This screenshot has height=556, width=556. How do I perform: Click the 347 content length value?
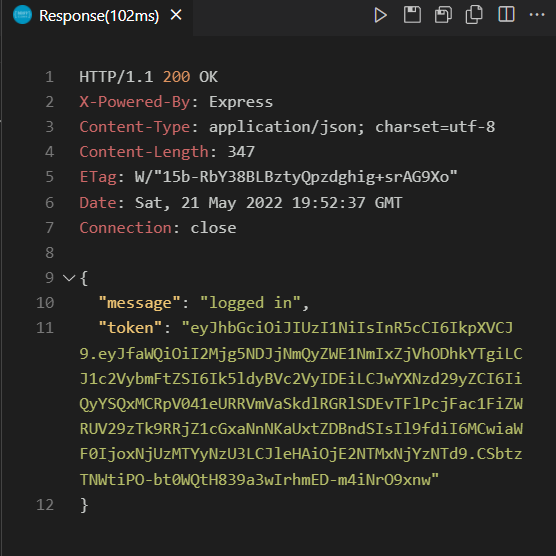pyautogui.click(x=241, y=152)
